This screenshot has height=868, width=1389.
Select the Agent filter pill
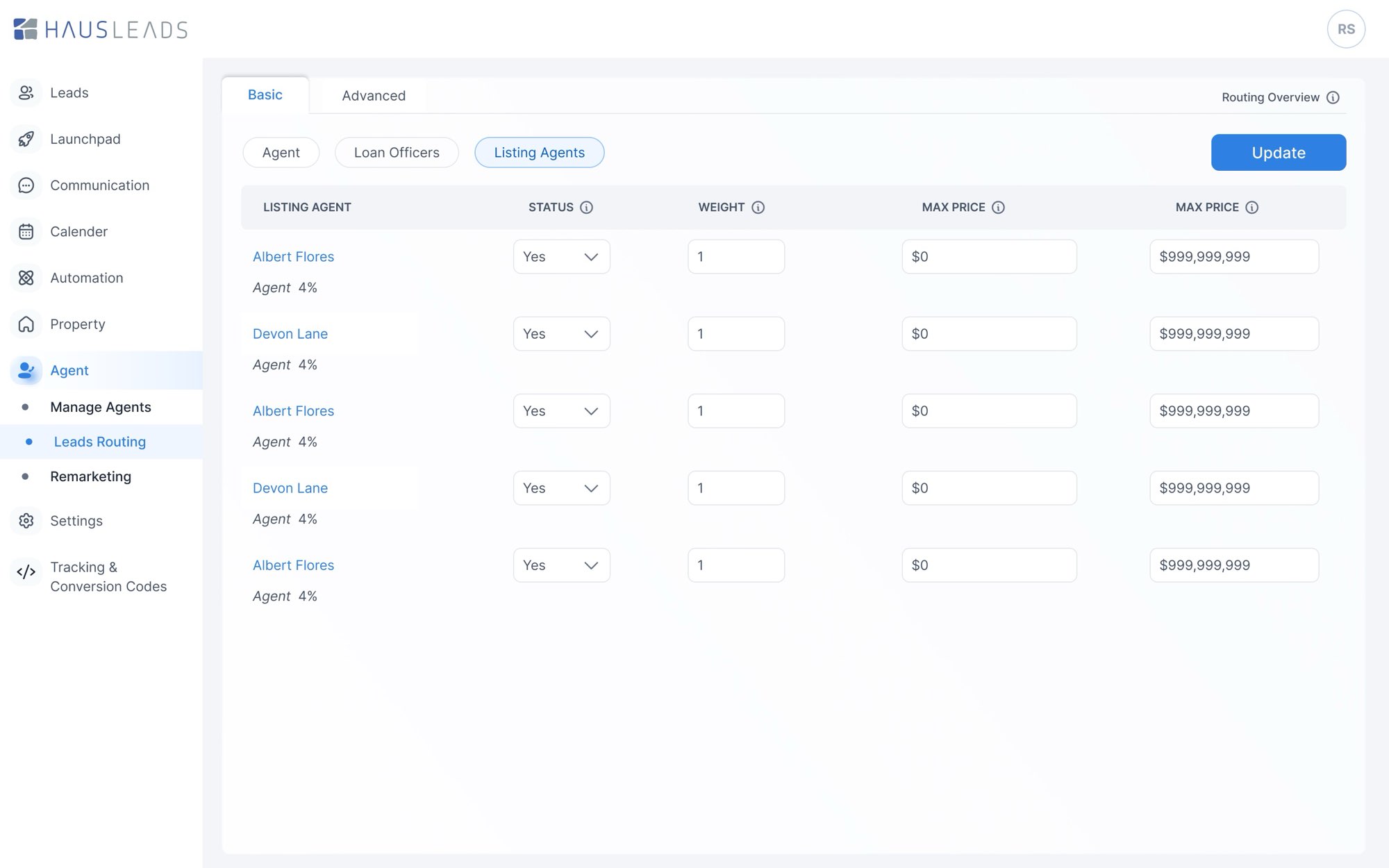click(x=281, y=152)
